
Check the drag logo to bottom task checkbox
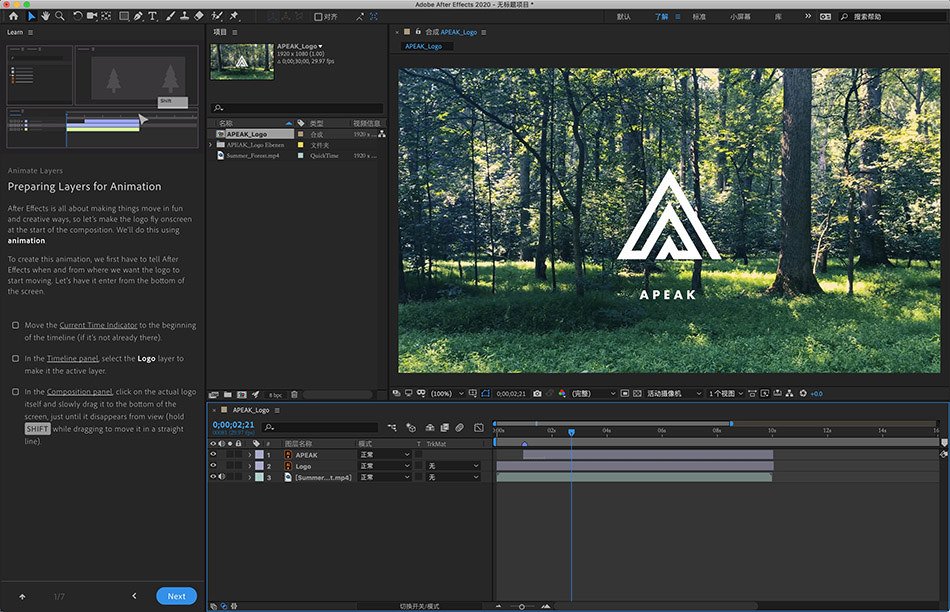click(16, 392)
